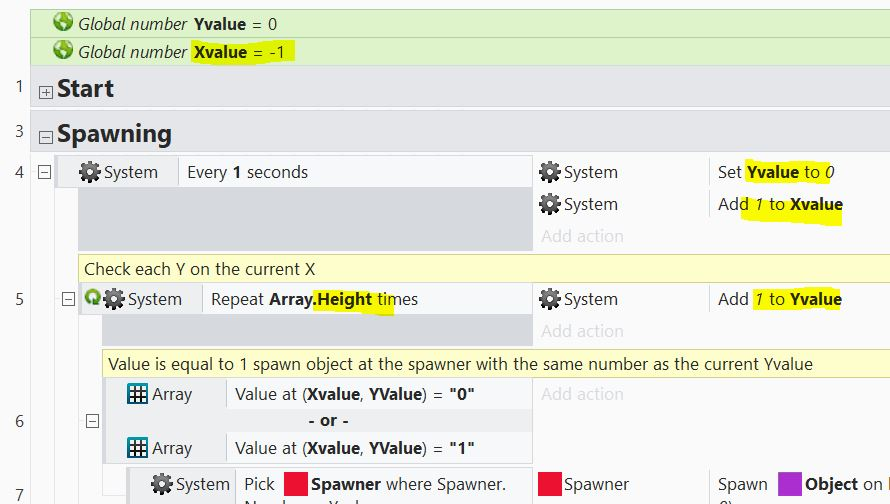Expand the Start group
890x504 pixels.
45,91
